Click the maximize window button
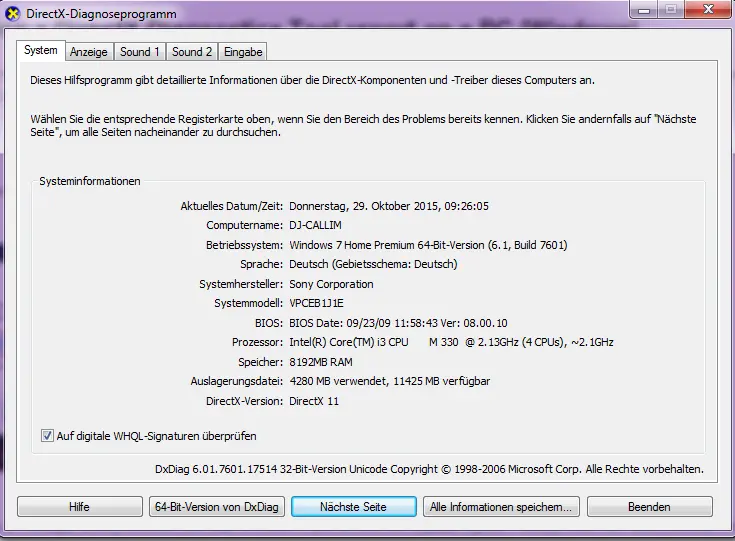This screenshot has width=735, height=541. tap(669, 11)
